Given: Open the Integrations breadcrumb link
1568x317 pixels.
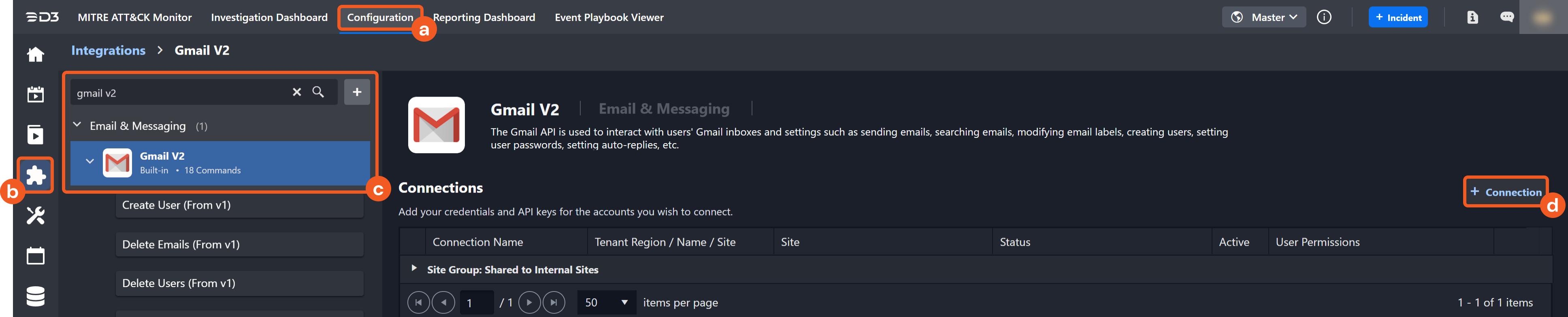Looking at the screenshot, I should tap(109, 50).
